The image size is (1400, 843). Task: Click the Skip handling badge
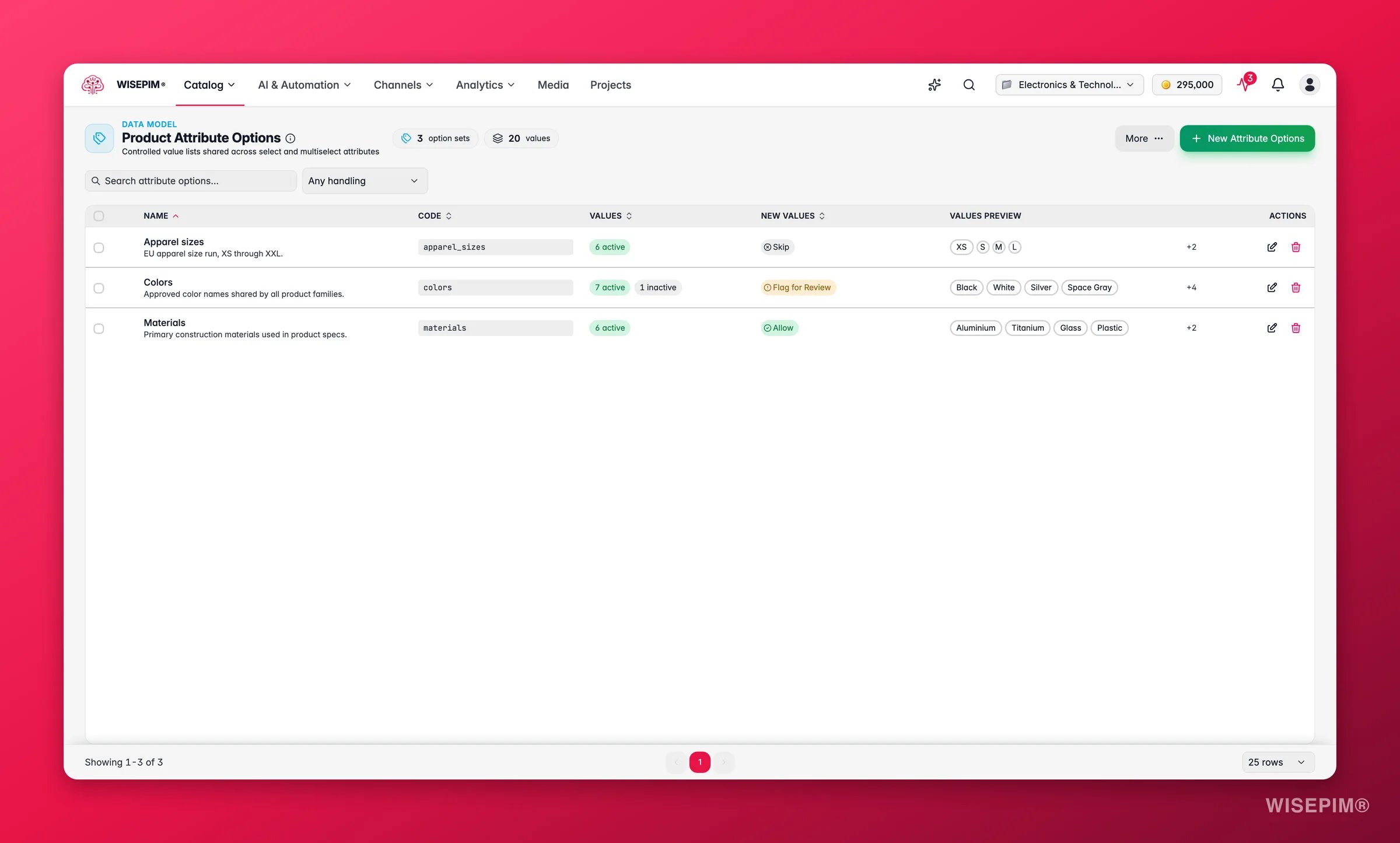[x=777, y=247]
